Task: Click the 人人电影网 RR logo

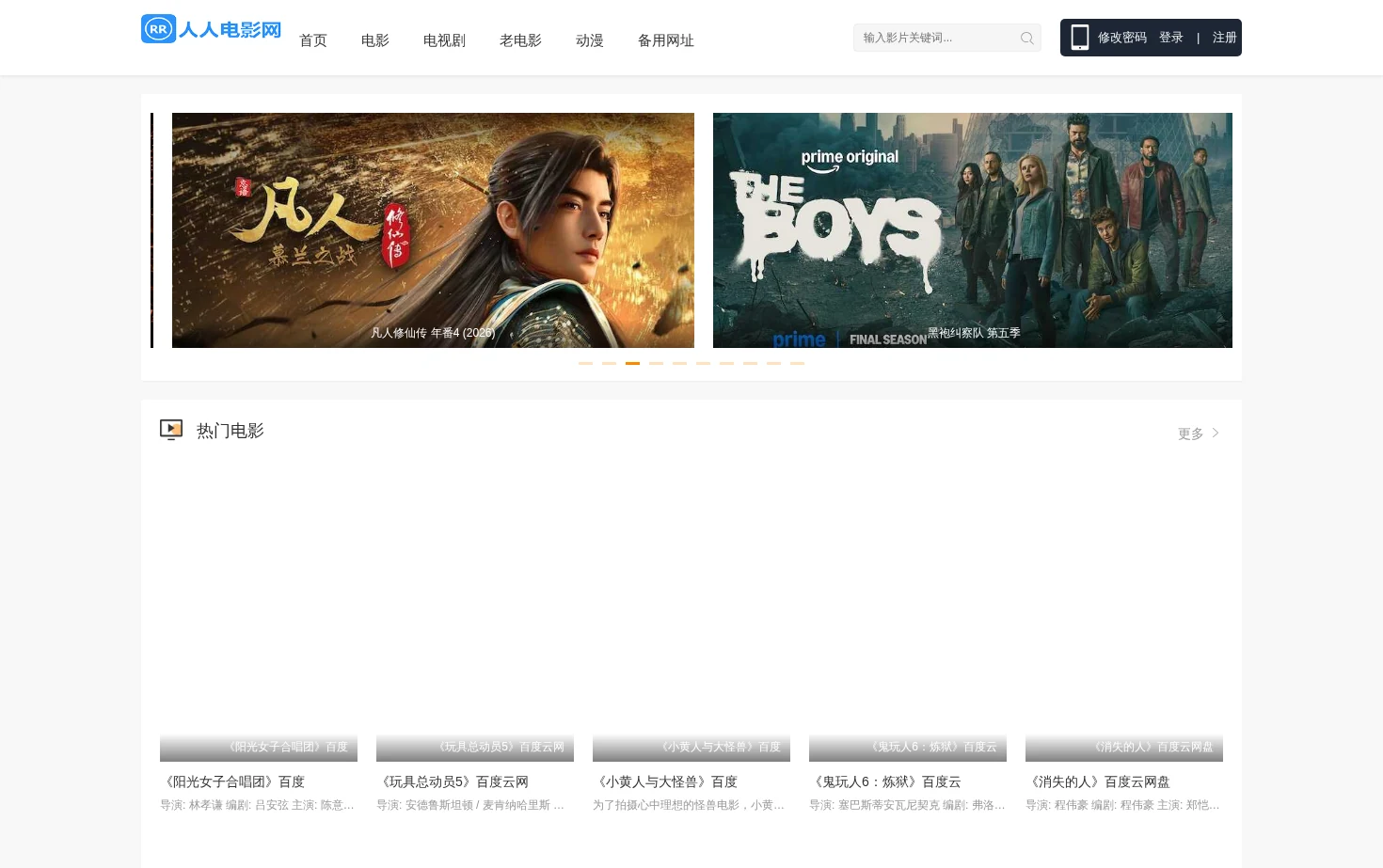Action: pyautogui.click(x=212, y=29)
